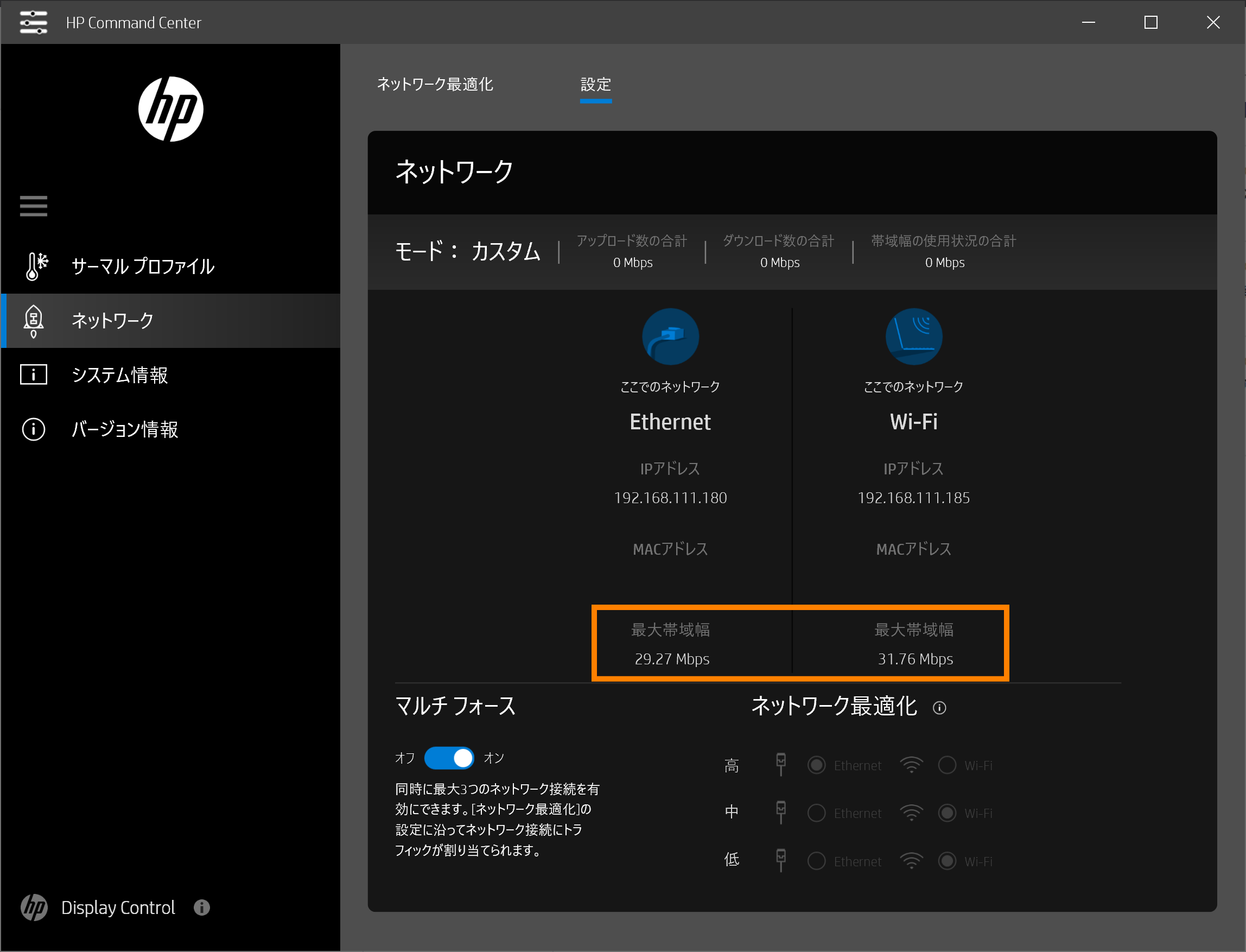Click the Wi-Fi laptop round icon
Viewport: 1246px width, 952px height.
[x=913, y=337]
